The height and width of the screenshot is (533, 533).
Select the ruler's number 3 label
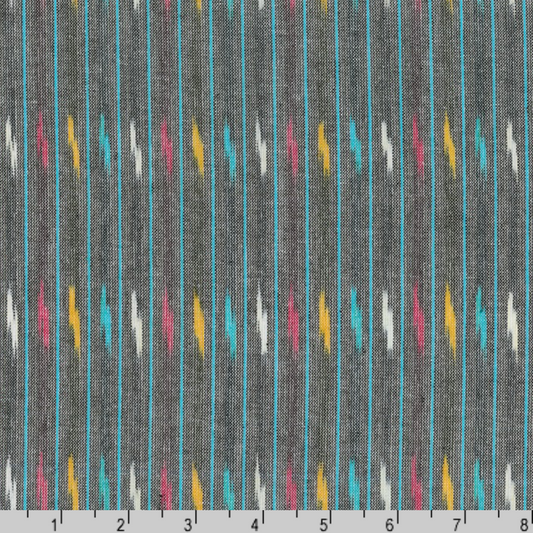(x=188, y=525)
